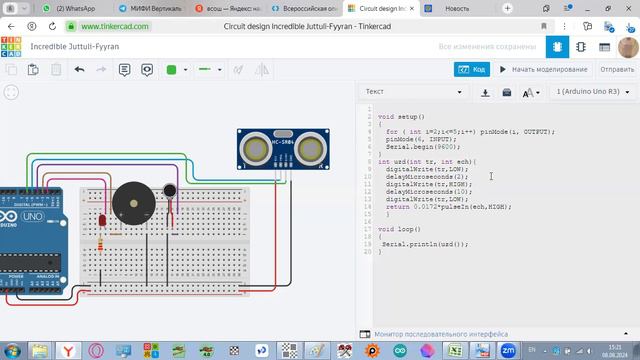Mirror the selected component
Viewport: 640px width, 360px height.
tap(262, 70)
